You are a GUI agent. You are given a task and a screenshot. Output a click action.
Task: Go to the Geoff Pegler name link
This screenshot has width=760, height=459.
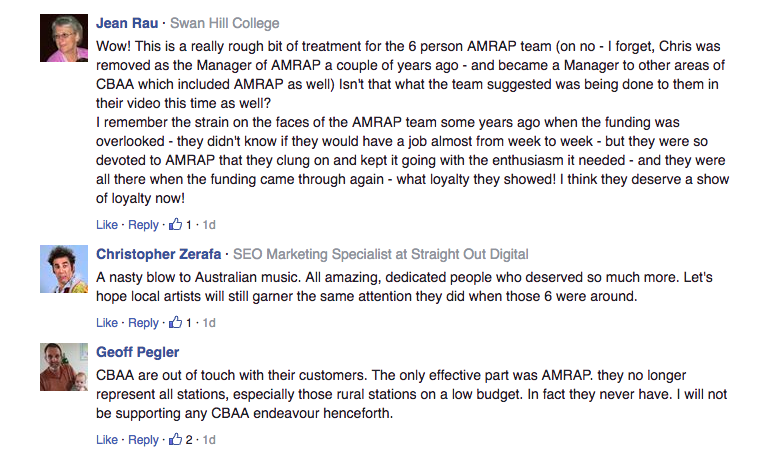tap(138, 352)
